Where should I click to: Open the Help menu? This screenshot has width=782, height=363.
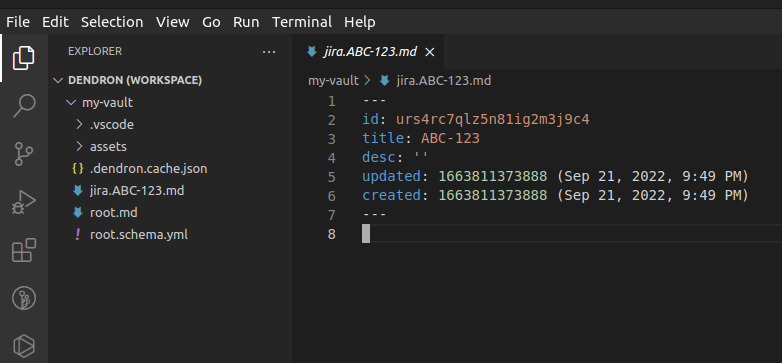coord(360,22)
